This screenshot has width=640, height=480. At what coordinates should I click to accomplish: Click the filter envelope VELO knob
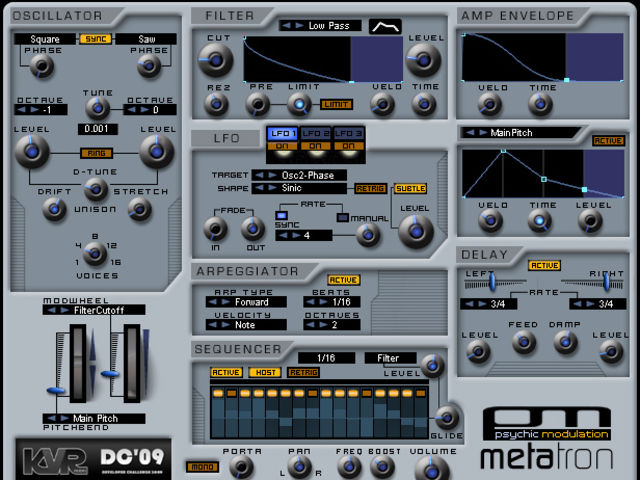tap(382, 104)
